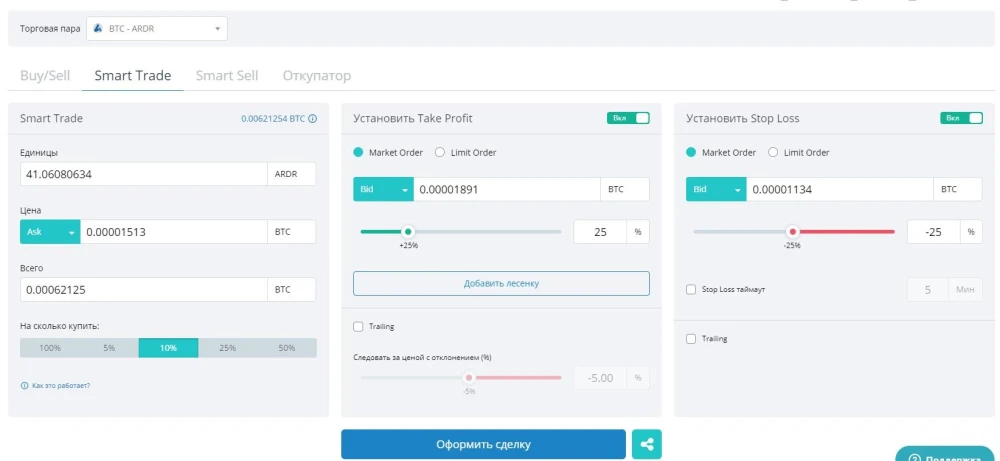Open the Торговая пара BTC - ARDR dropdown
1000x461 pixels.
point(157,29)
